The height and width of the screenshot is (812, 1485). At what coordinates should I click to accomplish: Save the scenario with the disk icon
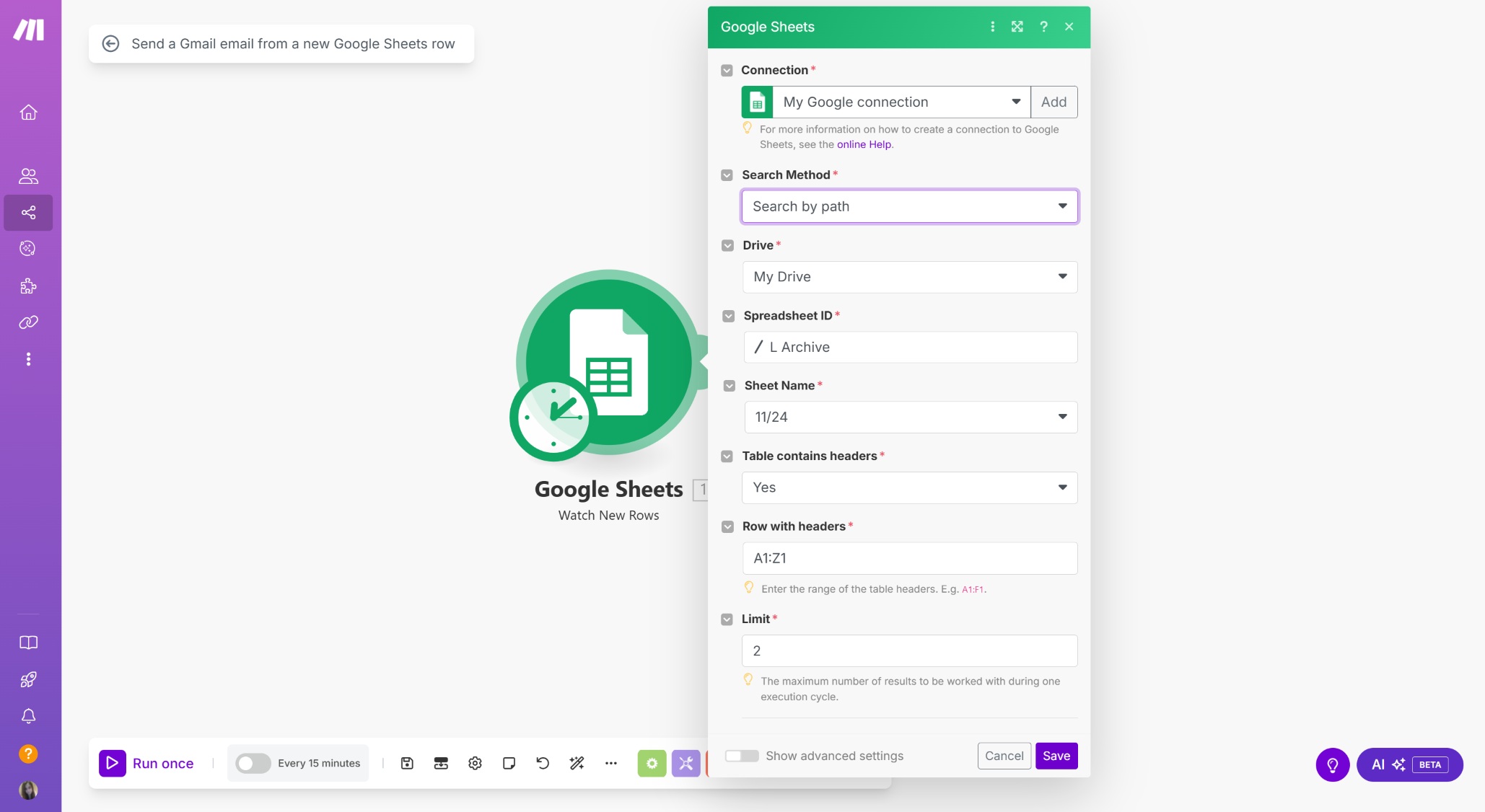pos(407,763)
